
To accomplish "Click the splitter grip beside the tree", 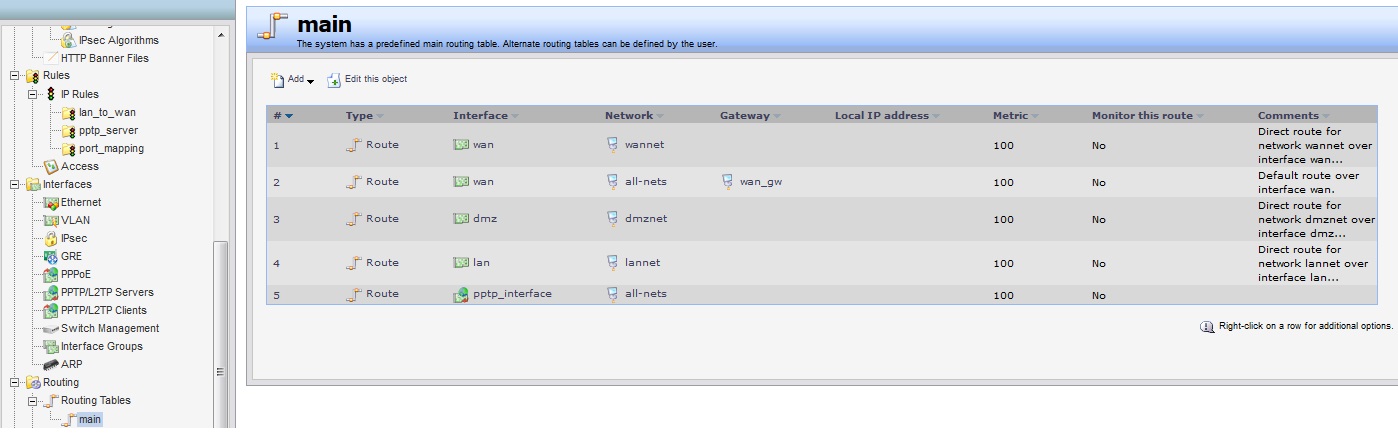I will tap(221, 371).
